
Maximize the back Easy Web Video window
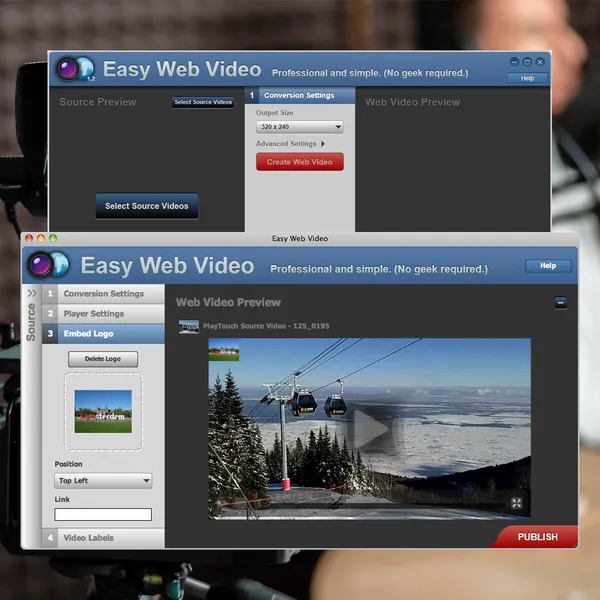pos(527,62)
